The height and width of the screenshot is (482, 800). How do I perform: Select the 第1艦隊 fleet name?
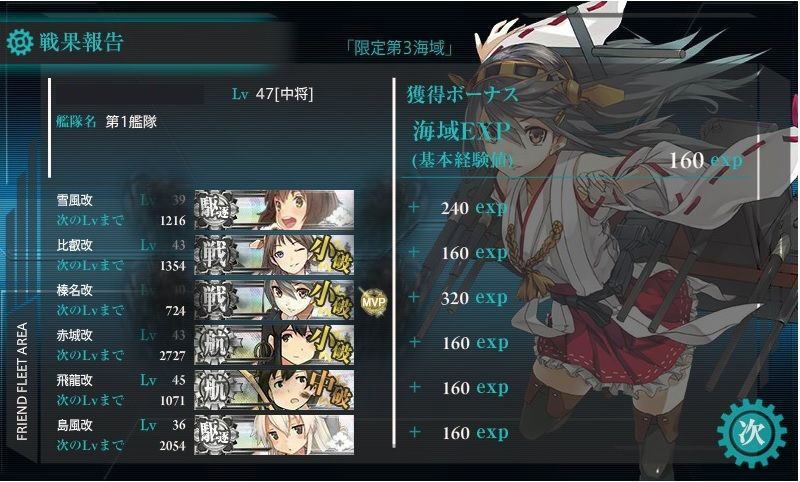tap(131, 122)
